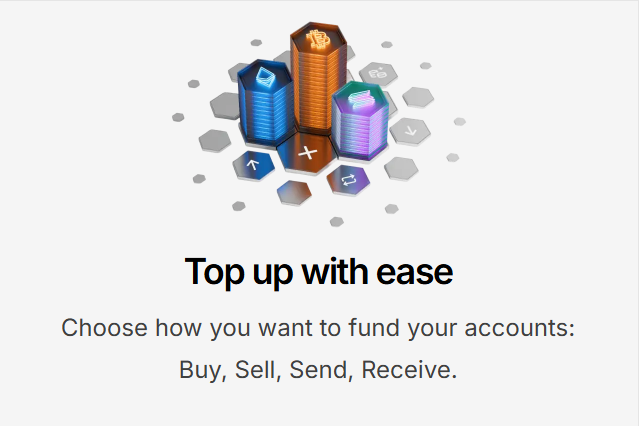Click the gray down-arrow receive hexagon

[410, 131]
